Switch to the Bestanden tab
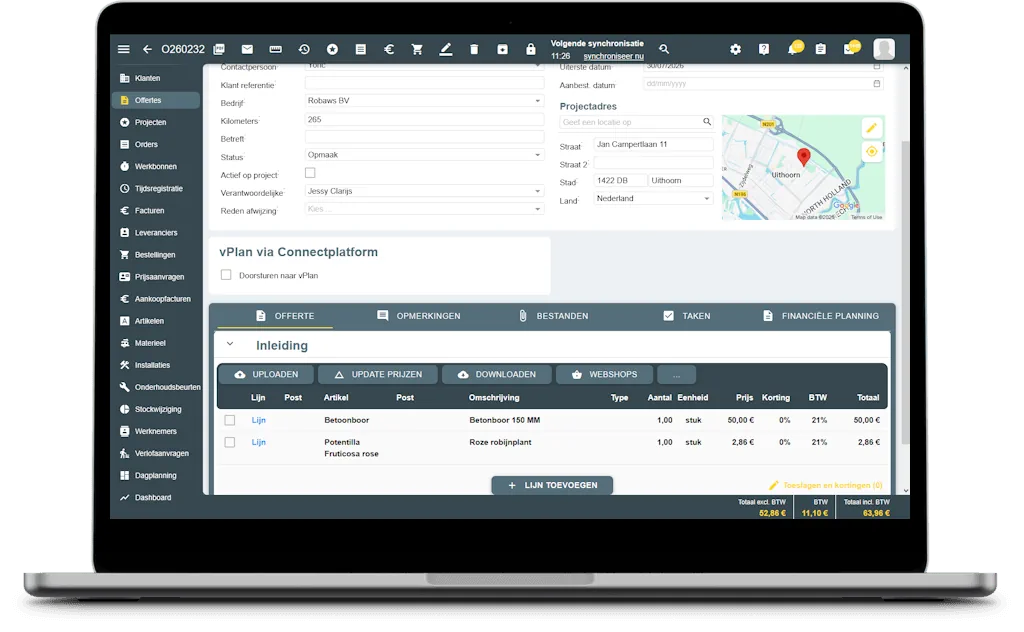 [553, 316]
